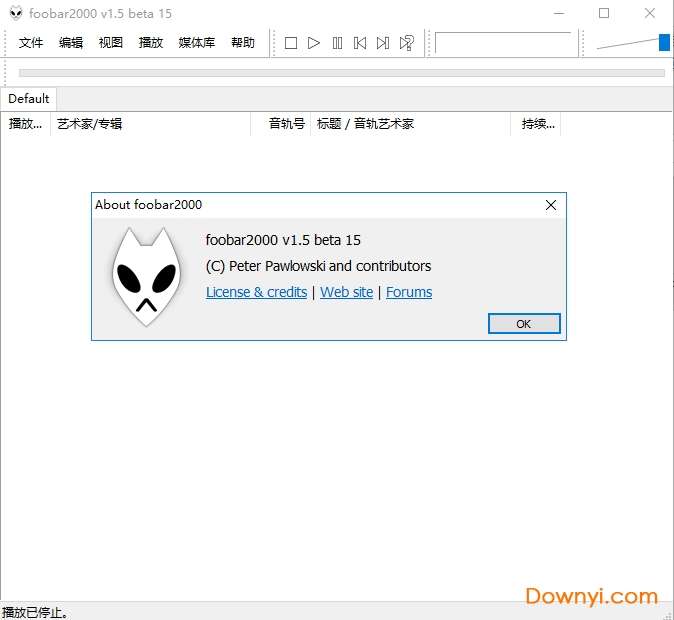Image resolution: width=674 pixels, height=620 pixels.
Task: Click the 播放已停止 status bar text
Action: [x=35, y=612]
